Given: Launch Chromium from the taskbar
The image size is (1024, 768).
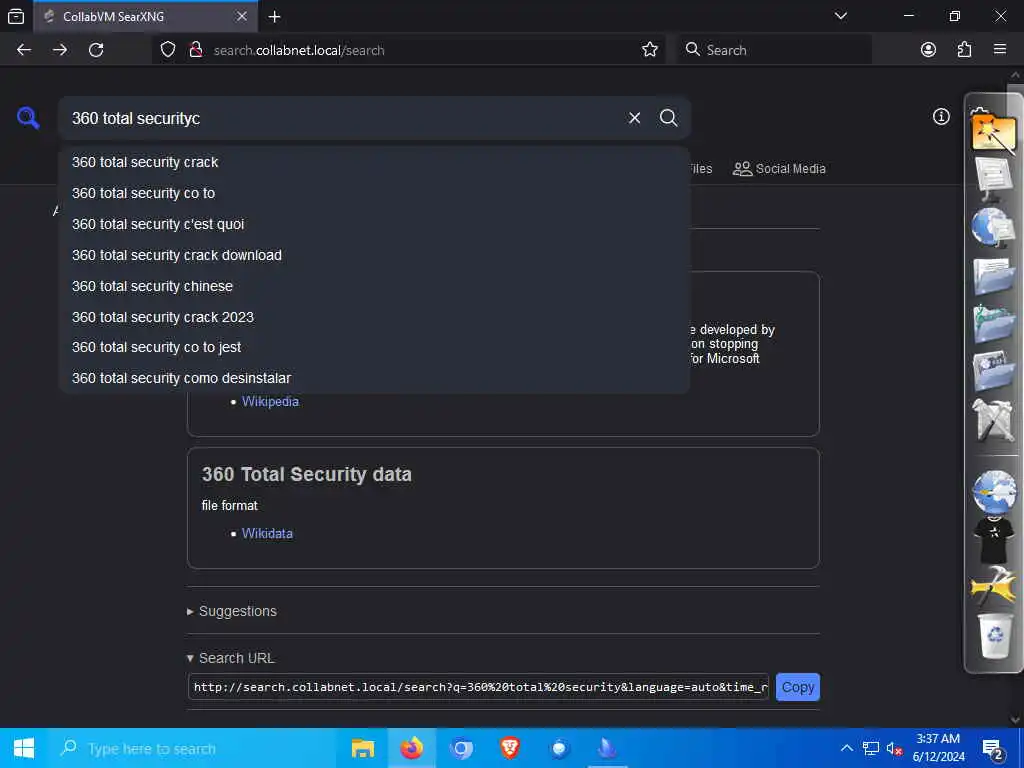Looking at the screenshot, I should (x=461, y=748).
